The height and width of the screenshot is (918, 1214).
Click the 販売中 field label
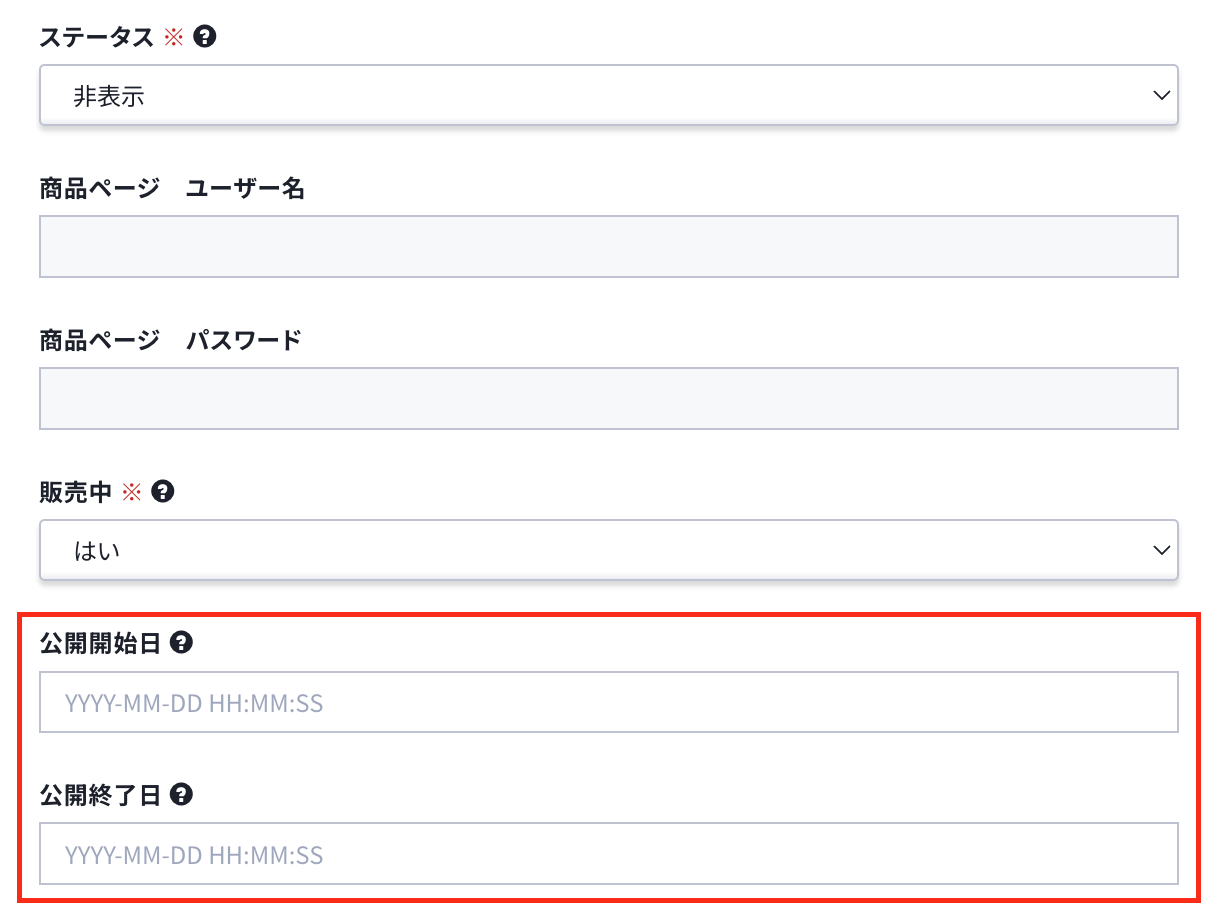[x=76, y=492]
